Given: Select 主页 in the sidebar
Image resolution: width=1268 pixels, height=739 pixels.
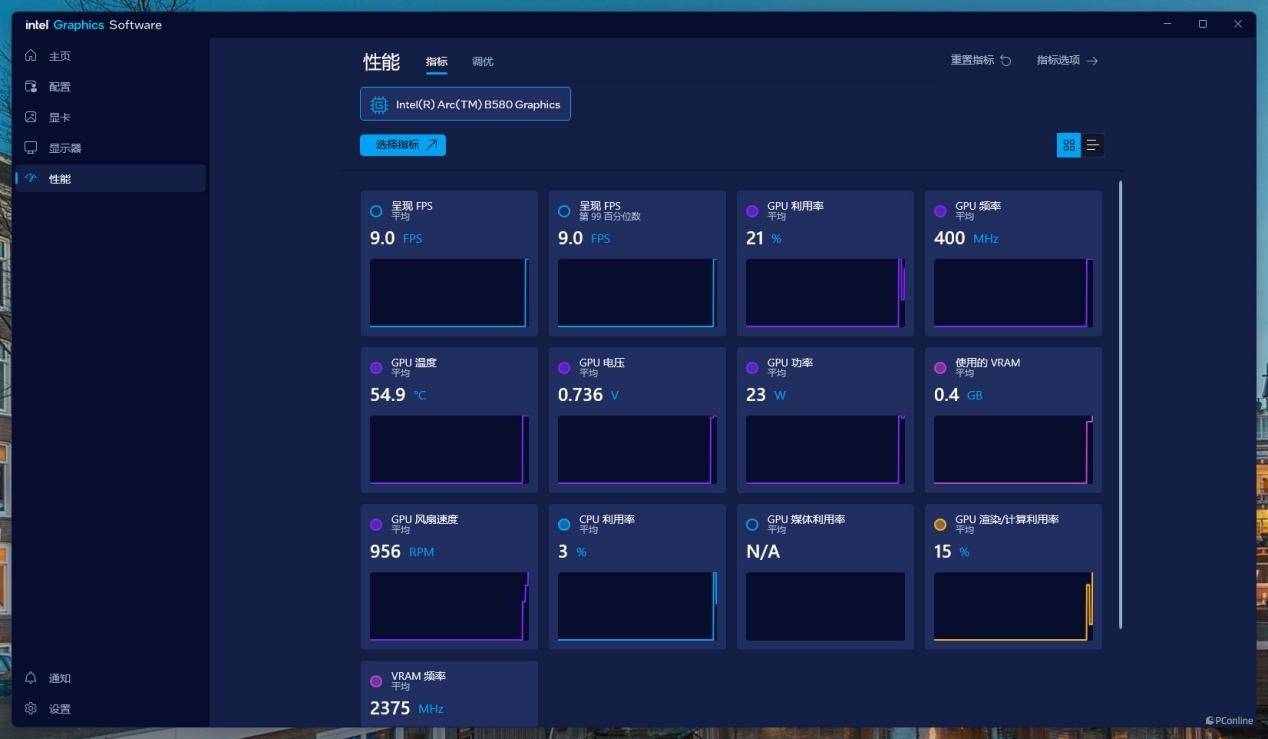Looking at the screenshot, I should (110, 56).
